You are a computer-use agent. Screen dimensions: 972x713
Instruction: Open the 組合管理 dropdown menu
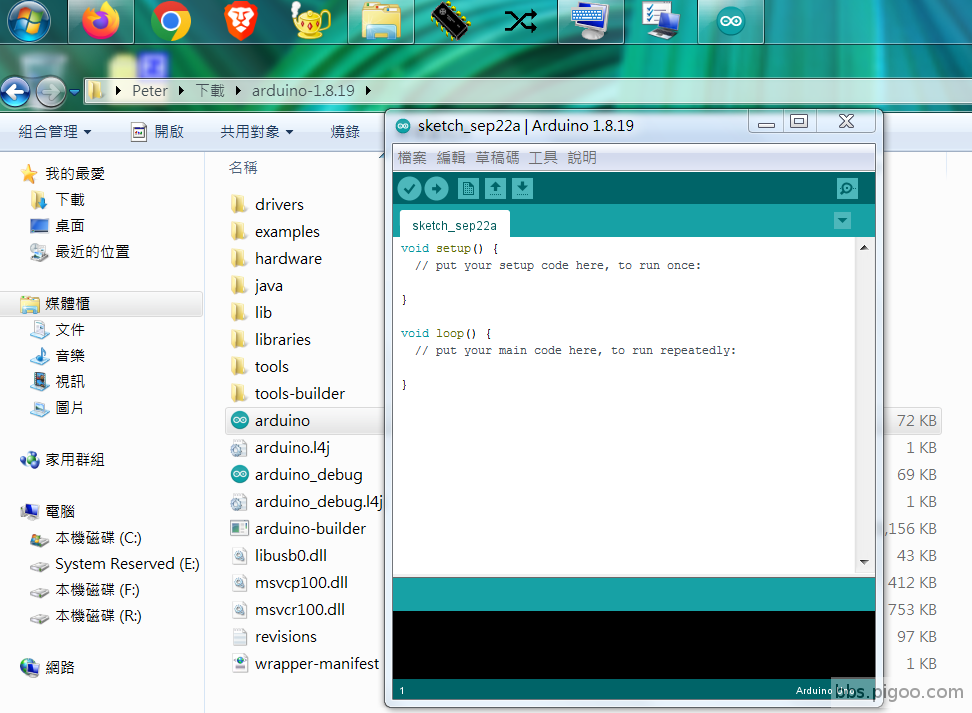point(55,131)
